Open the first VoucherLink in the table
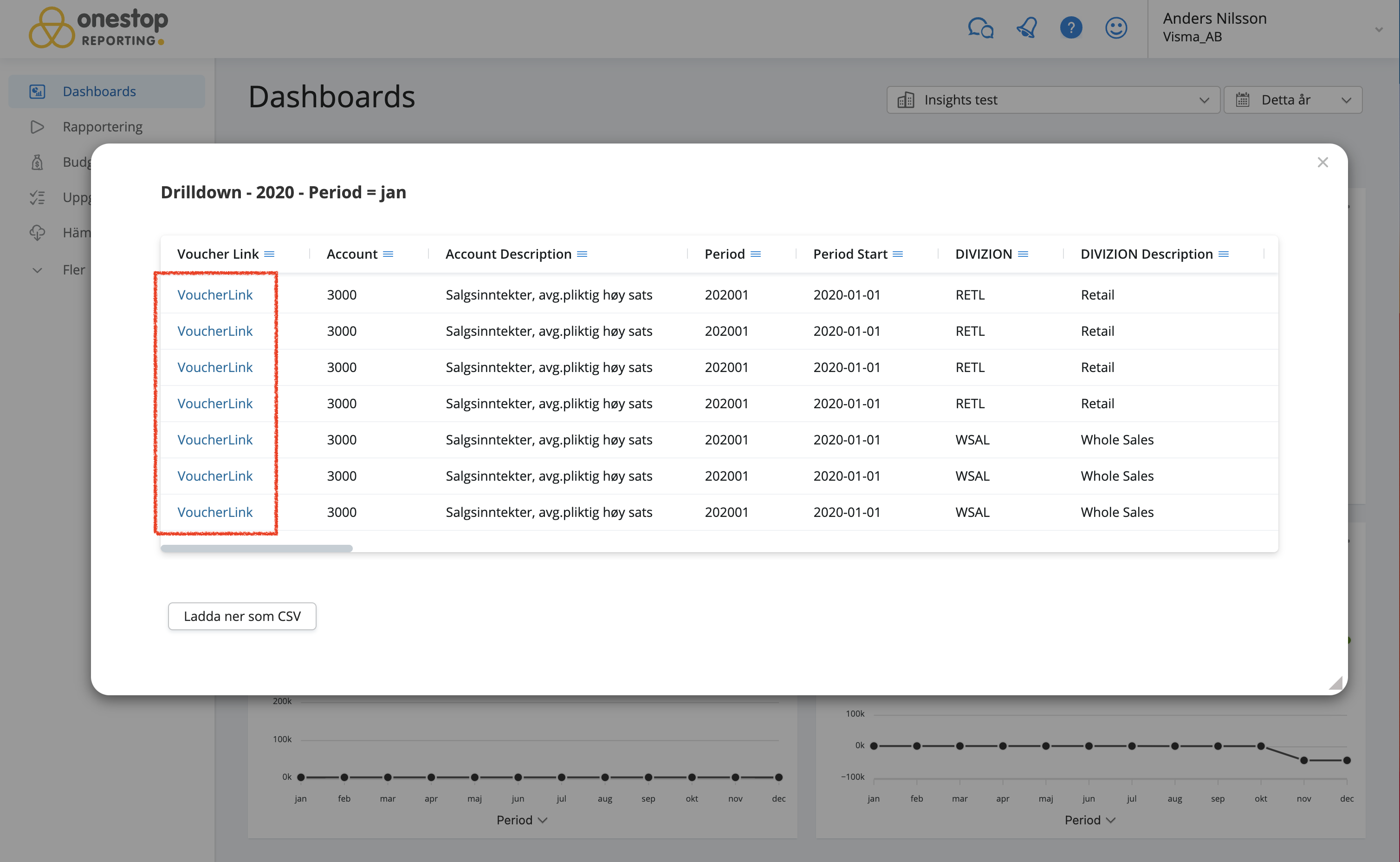 tap(215, 295)
